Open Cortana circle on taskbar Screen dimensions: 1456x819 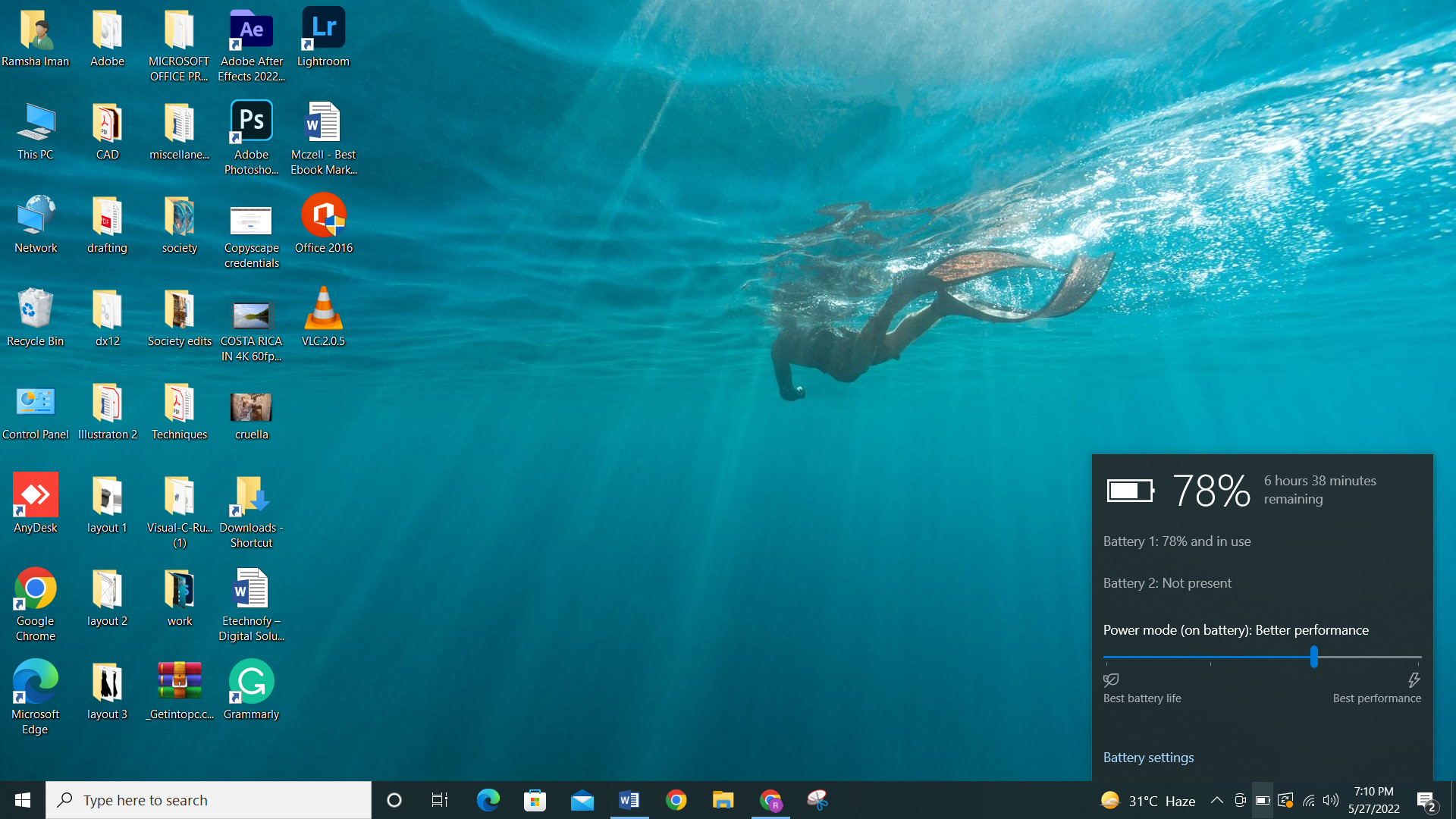[x=394, y=800]
